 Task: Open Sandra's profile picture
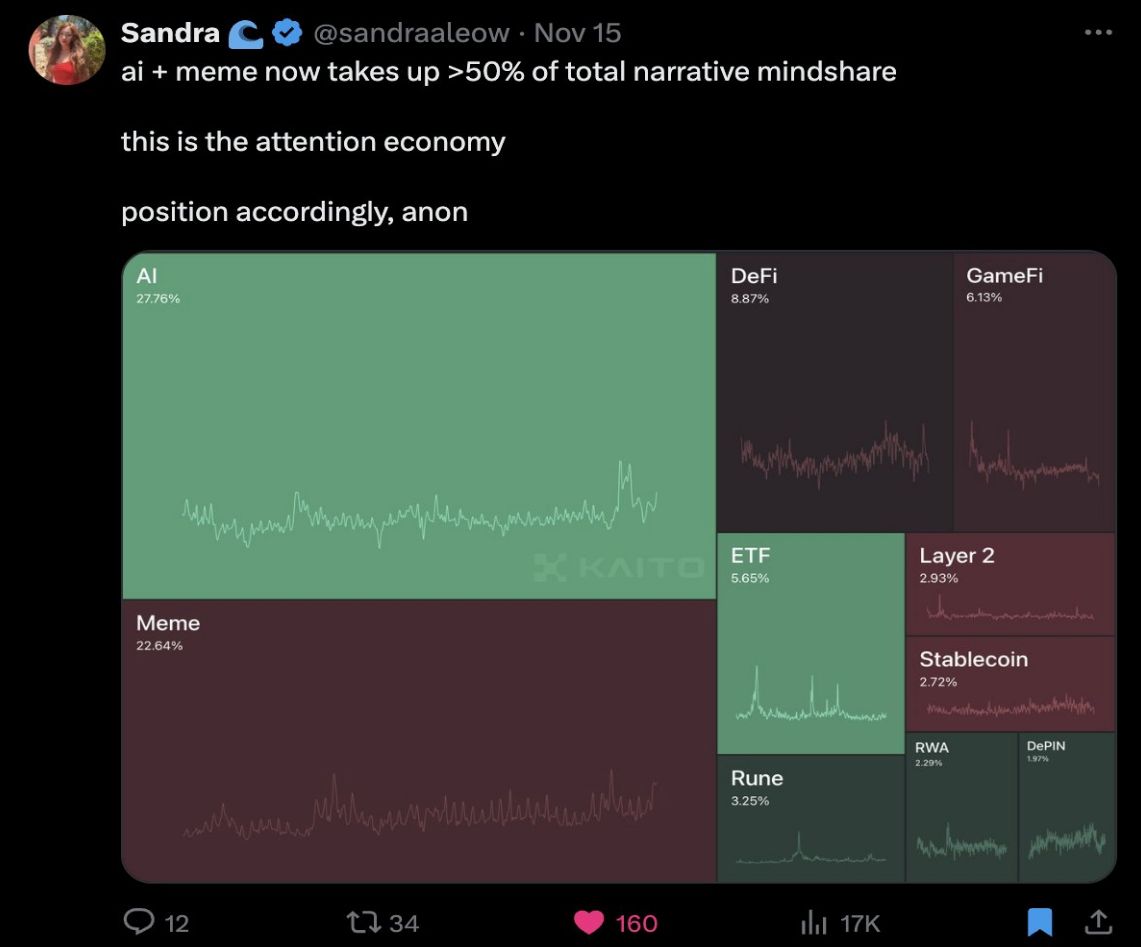coord(67,50)
